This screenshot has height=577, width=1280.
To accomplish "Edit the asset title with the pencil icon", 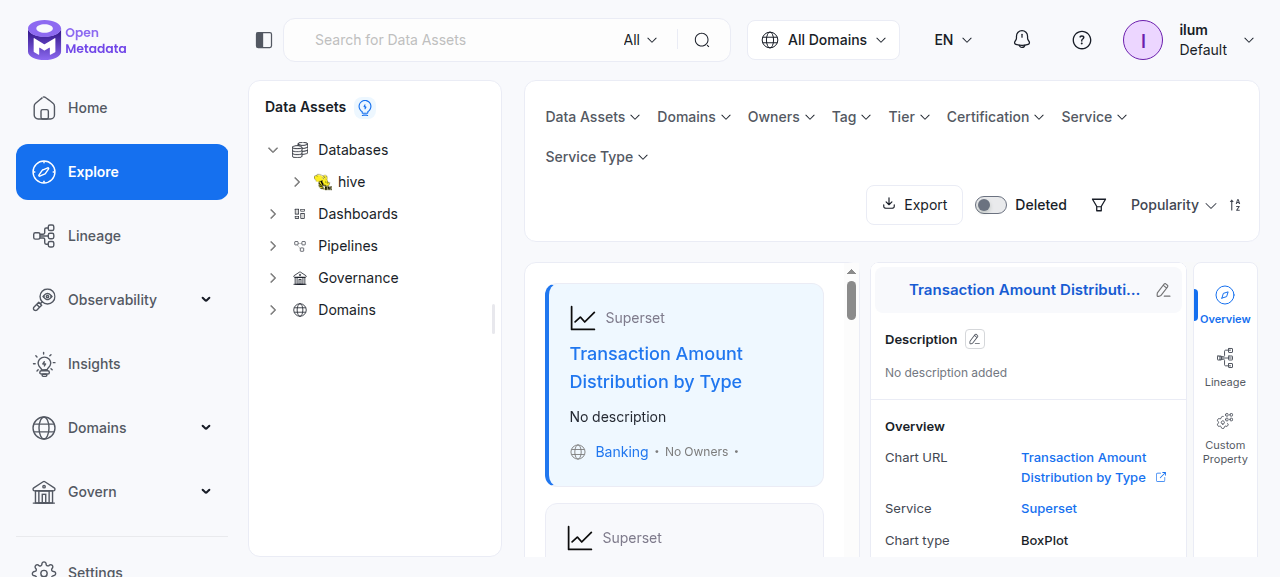I will [1163, 290].
